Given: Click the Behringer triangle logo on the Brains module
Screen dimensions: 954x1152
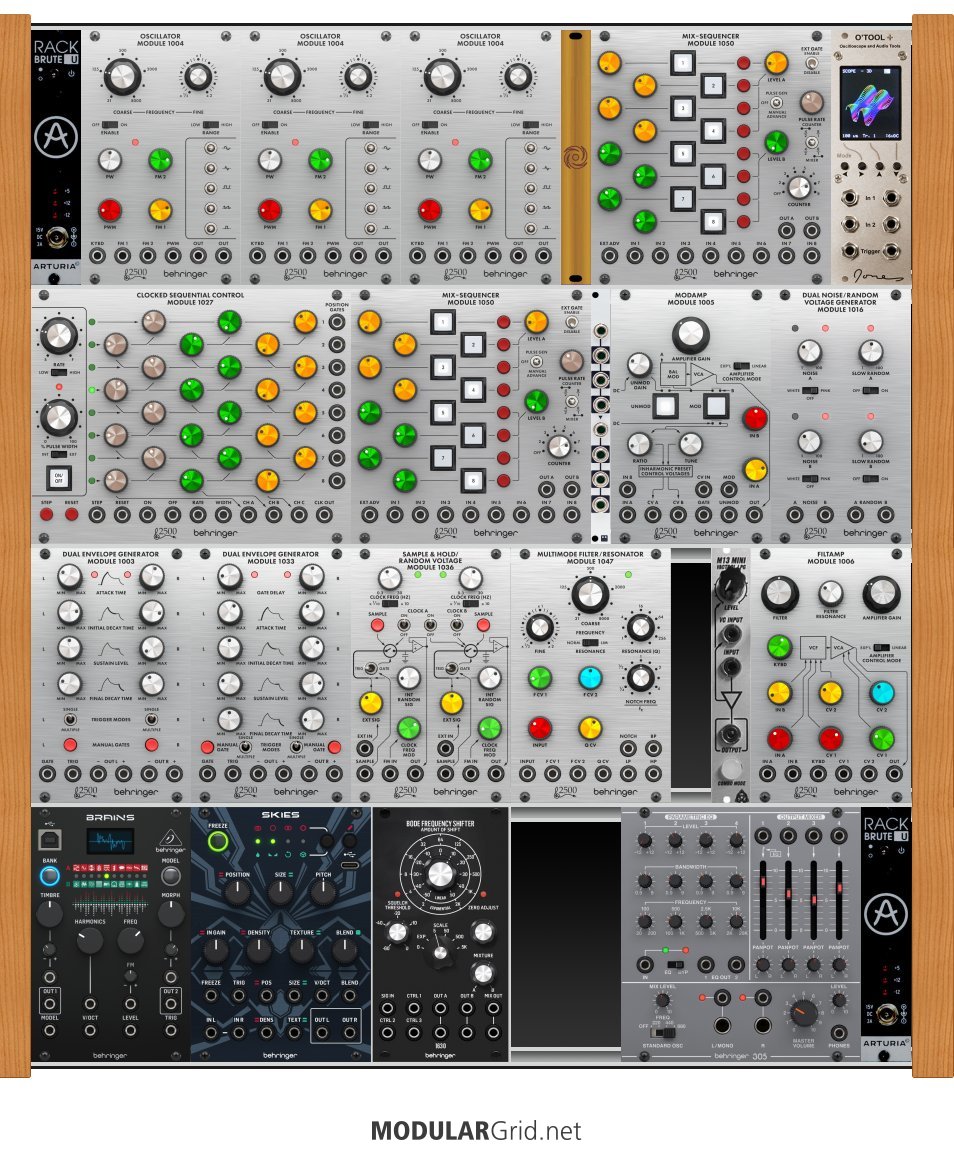Looking at the screenshot, I should click(170, 838).
